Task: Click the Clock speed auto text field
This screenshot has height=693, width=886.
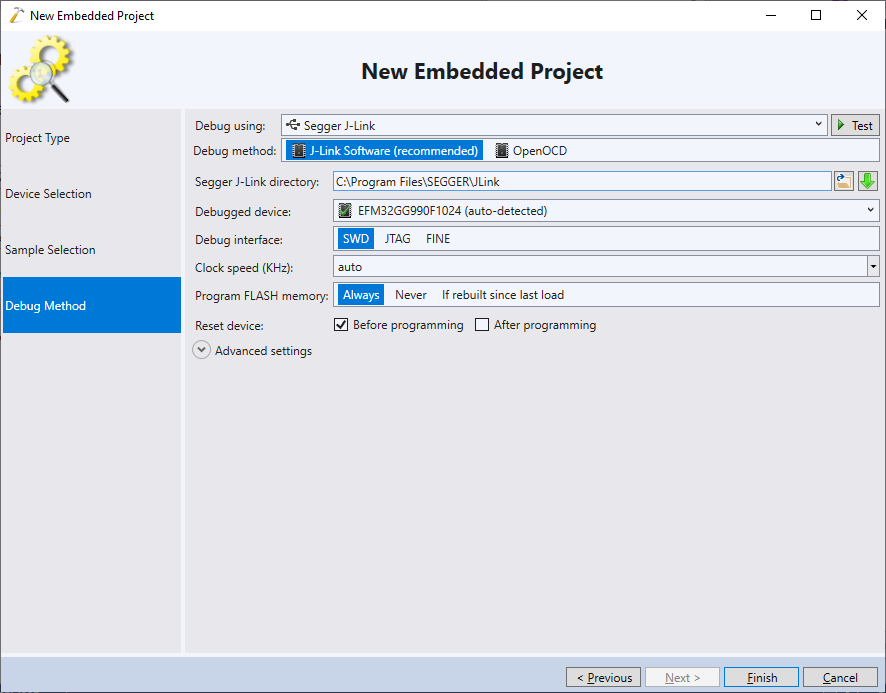Action: click(600, 266)
